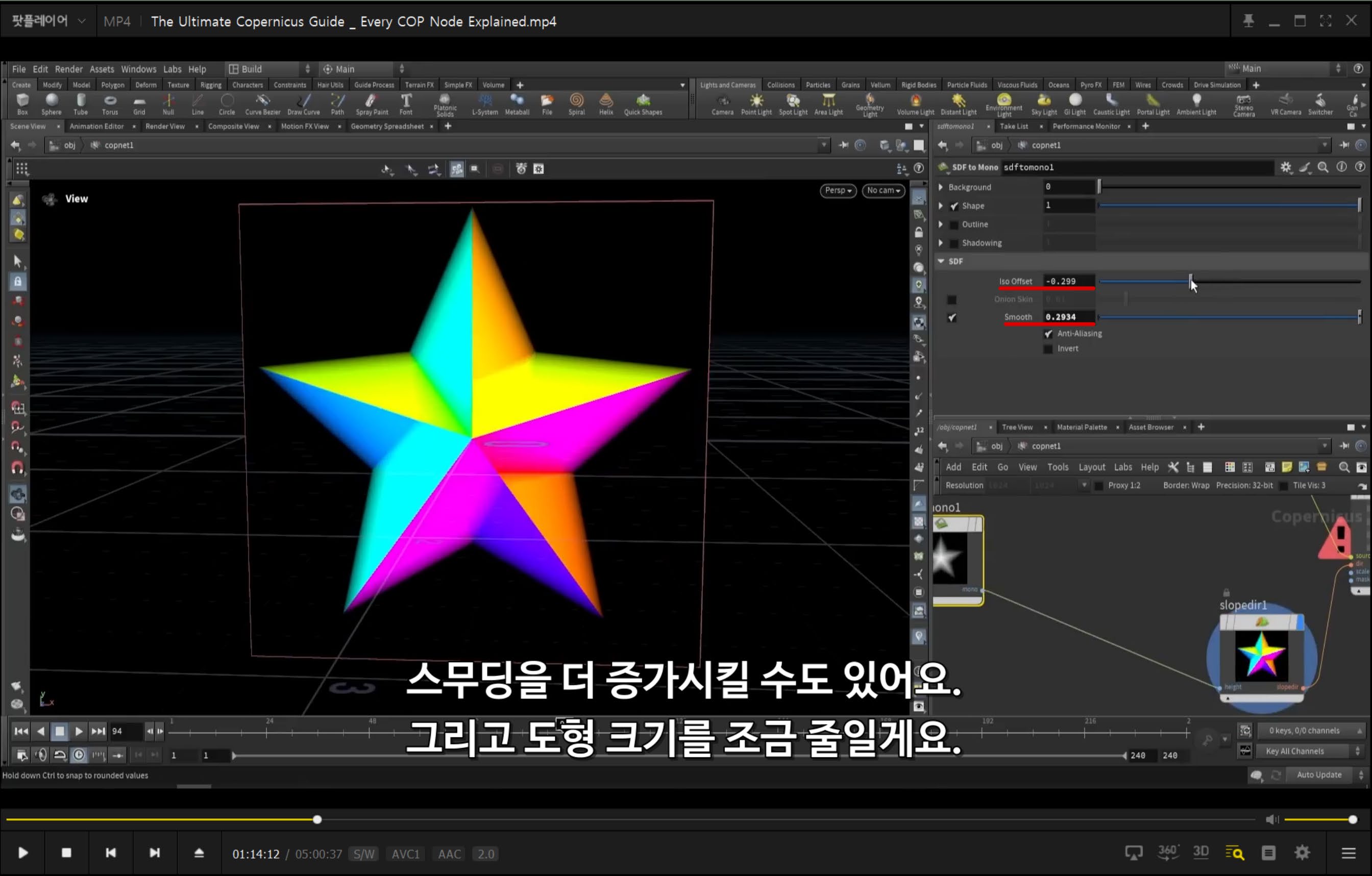Viewport: 1372px width, 876px height.
Task: Open the Render menu
Action: click(x=69, y=69)
